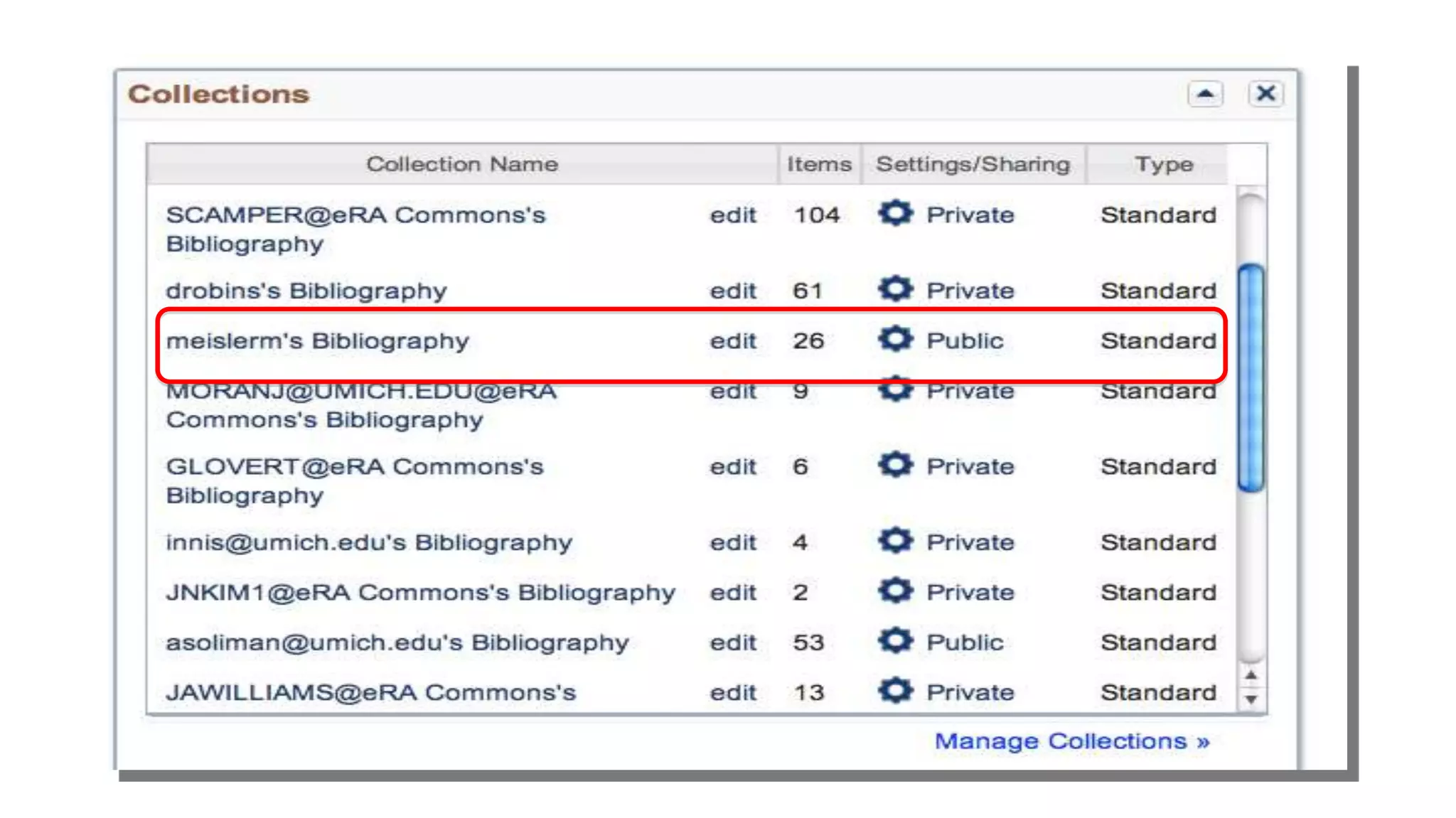Open the Manage Collections link

pyautogui.click(x=1071, y=741)
